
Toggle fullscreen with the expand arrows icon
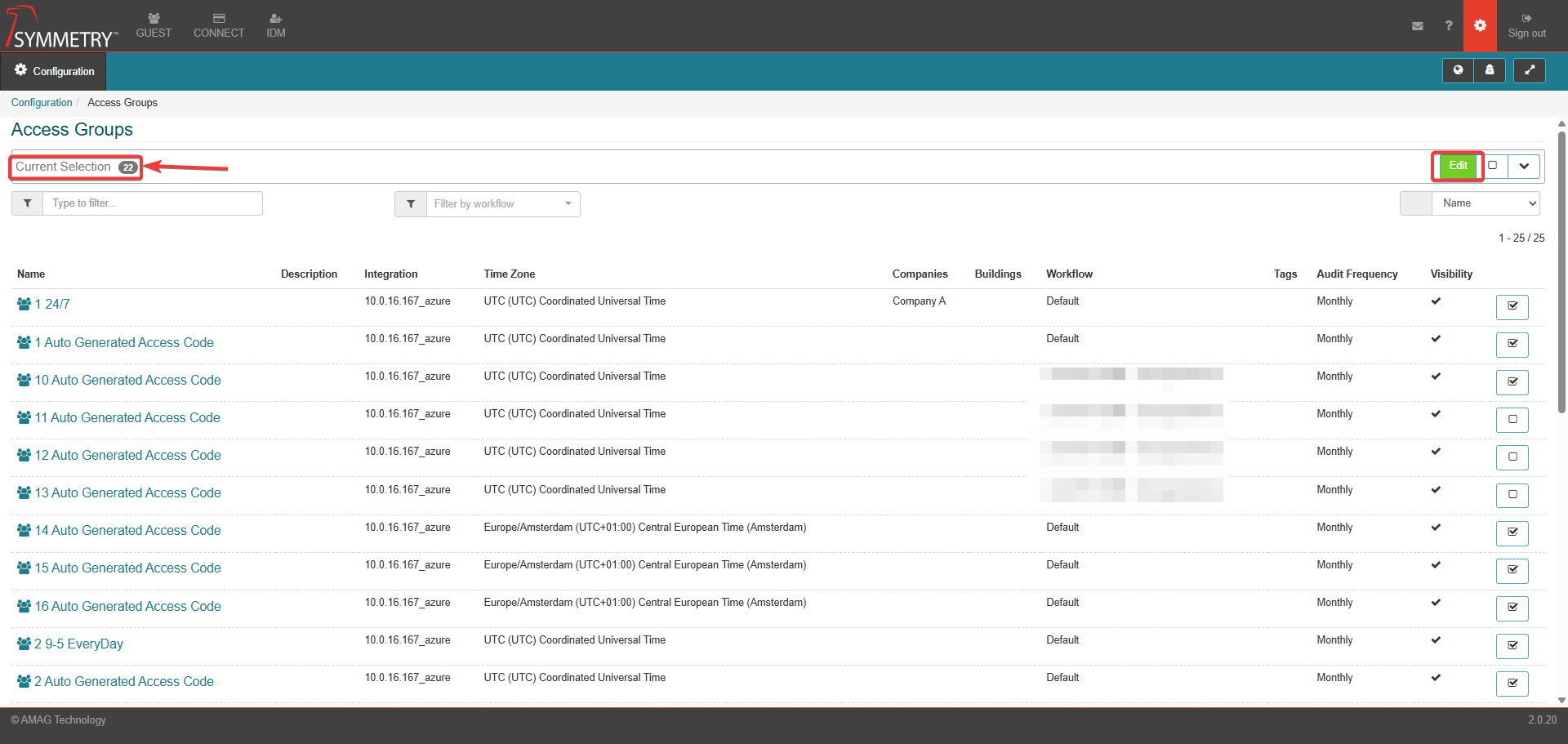tap(1529, 71)
